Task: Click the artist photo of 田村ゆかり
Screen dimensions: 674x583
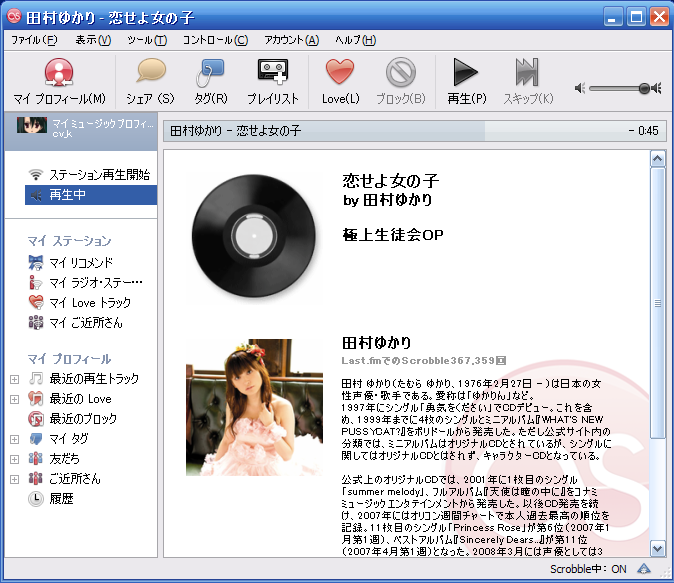Action: point(254,408)
